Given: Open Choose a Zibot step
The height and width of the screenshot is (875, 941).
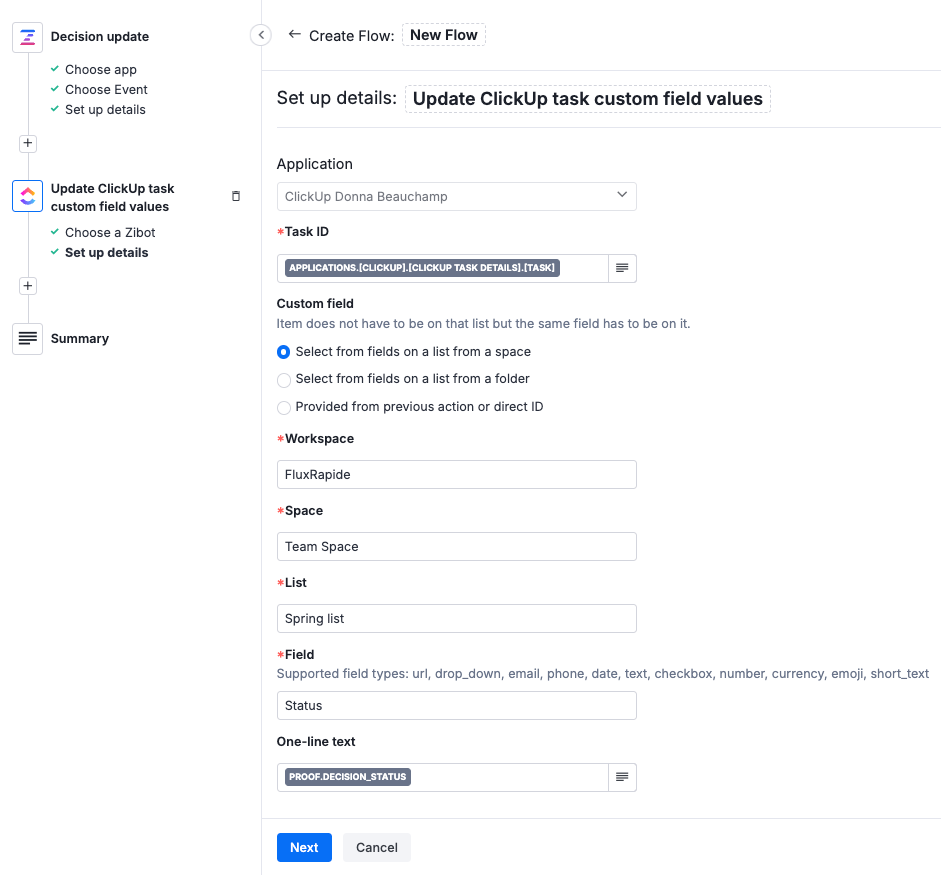Looking at the screenshot, I should (110, 233).
